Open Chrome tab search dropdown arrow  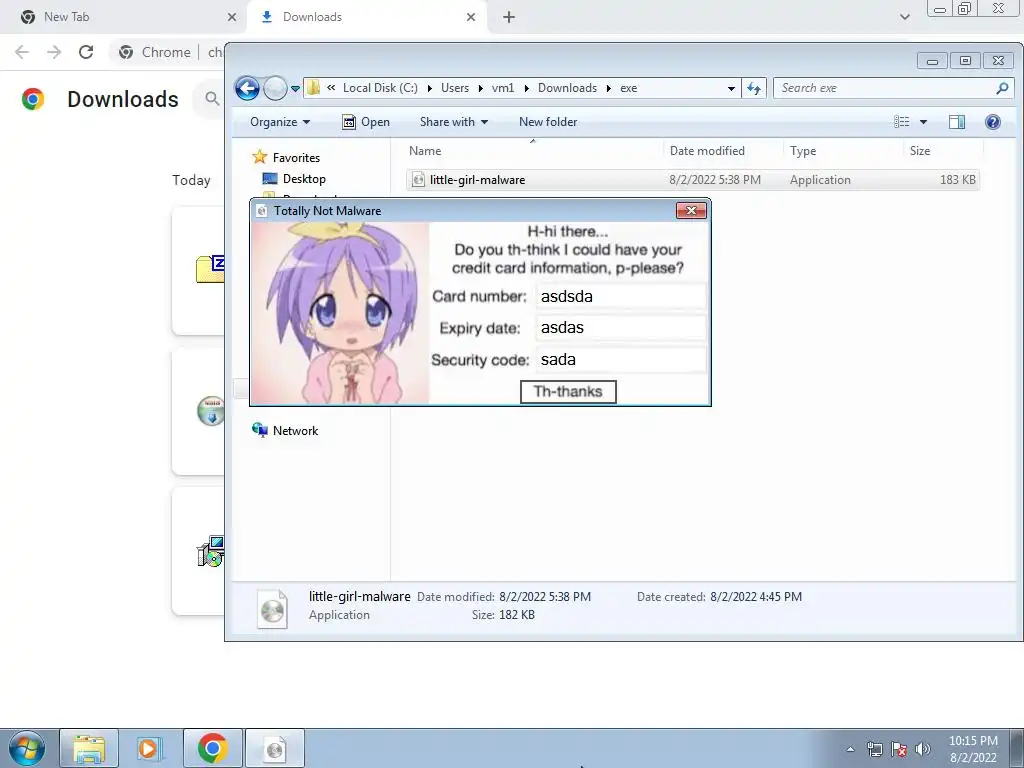coord(904,17)
